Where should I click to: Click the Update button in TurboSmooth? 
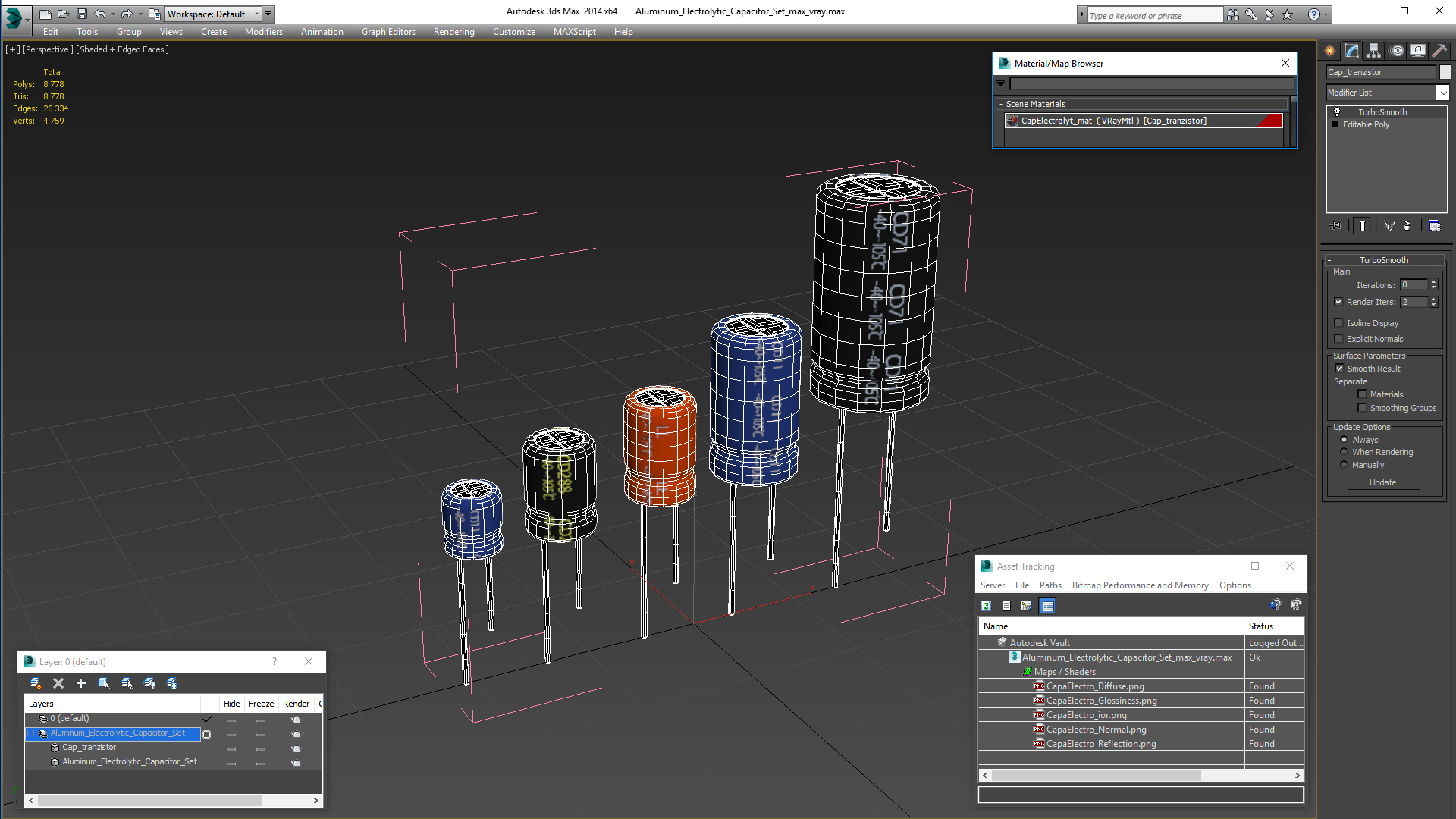pos(1382,482)
